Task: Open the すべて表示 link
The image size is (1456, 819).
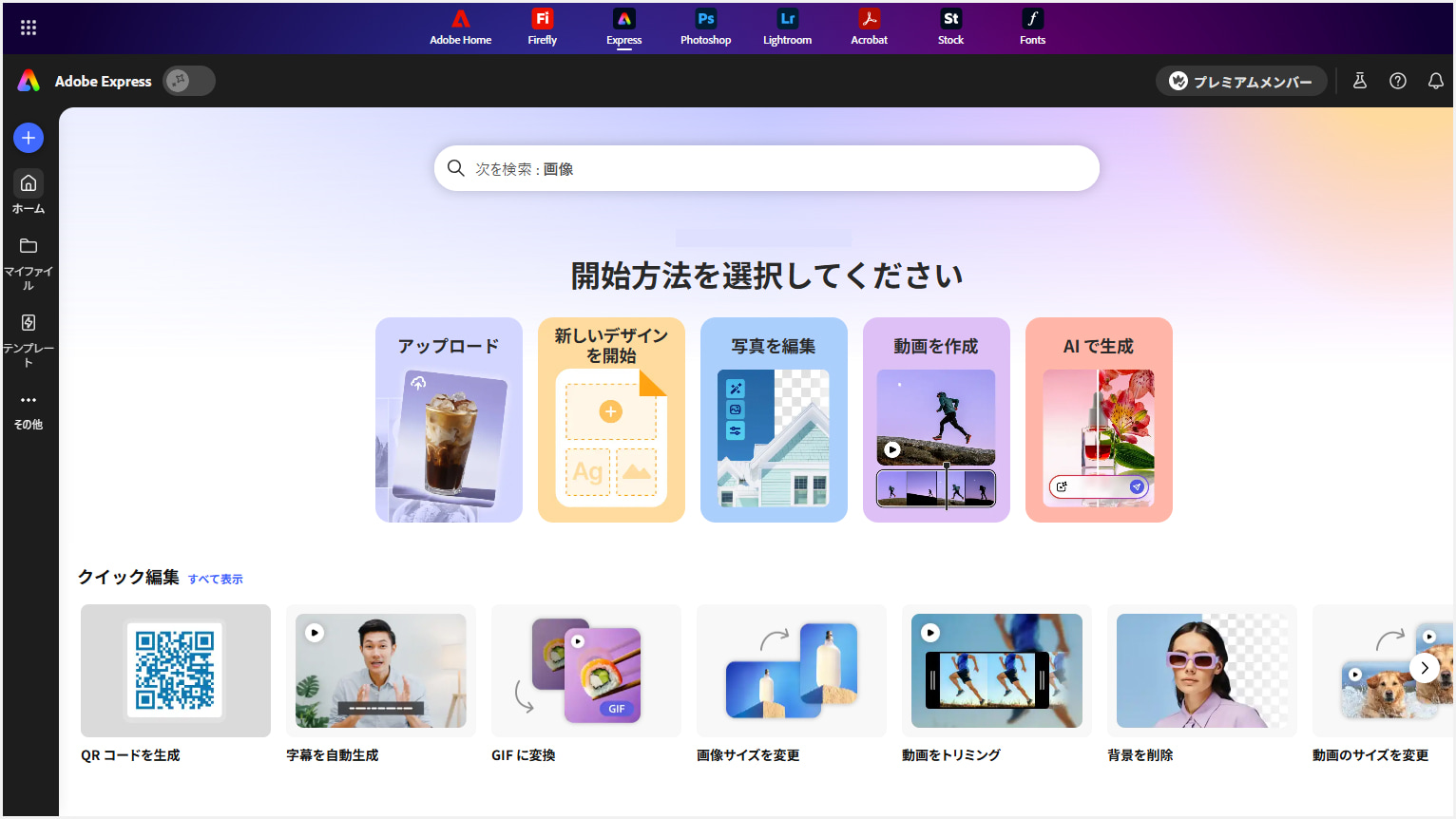Action: 216,579
